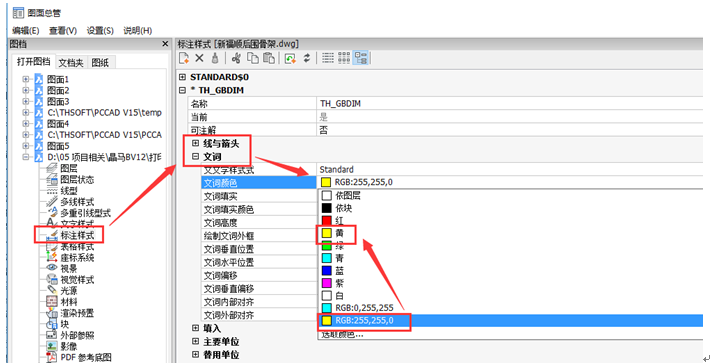Click the paste clipboard icon
The height and width of the screenshot is (364, 718).
(x=269, y=58)
